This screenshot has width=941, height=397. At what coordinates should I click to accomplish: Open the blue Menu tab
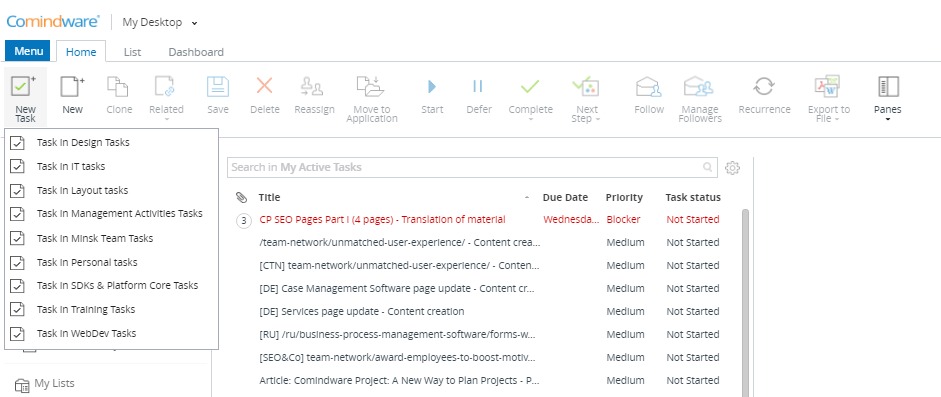[28, 51]
